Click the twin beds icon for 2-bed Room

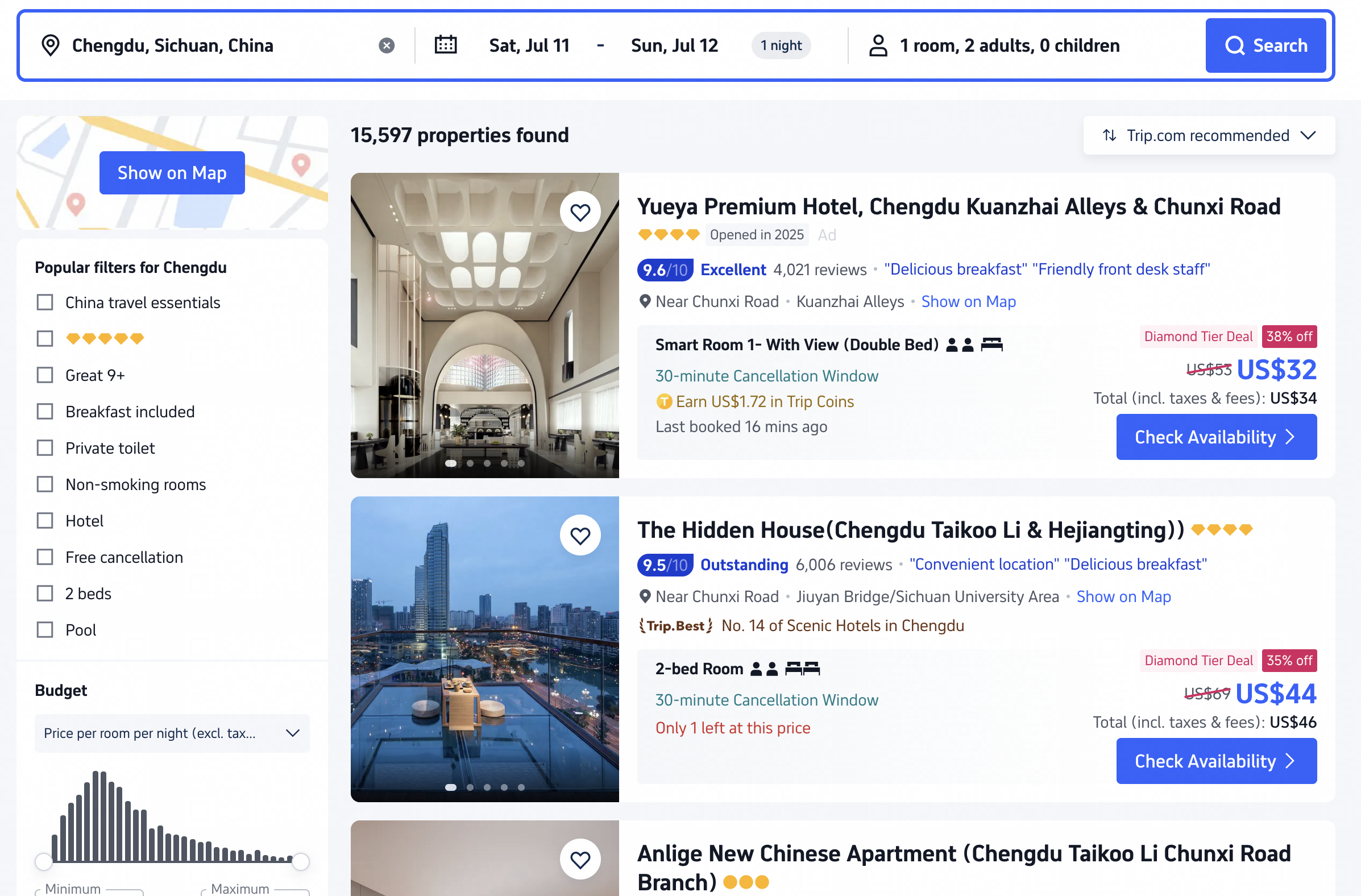click(802, 669)
